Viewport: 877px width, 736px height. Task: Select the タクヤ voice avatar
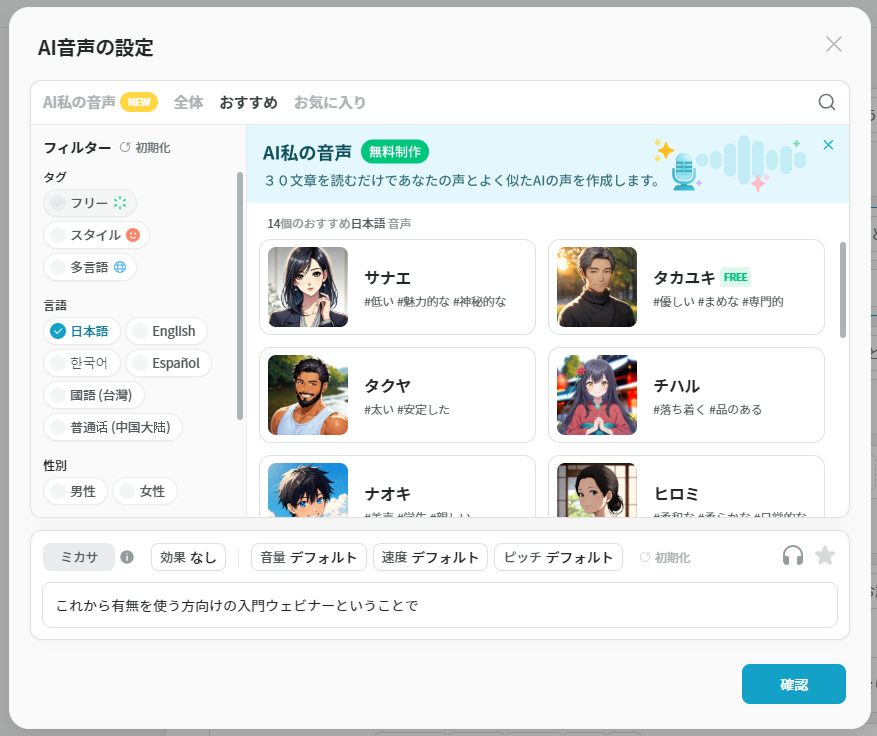(x=308, y=395)
